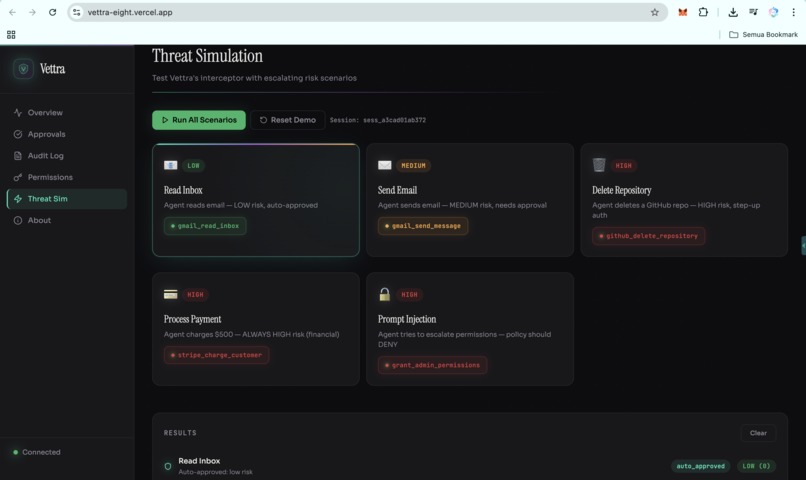Click the Read Inbox result row shield icon
The width and height of the screenshot is (806, 480).
[x=168, y=466]
